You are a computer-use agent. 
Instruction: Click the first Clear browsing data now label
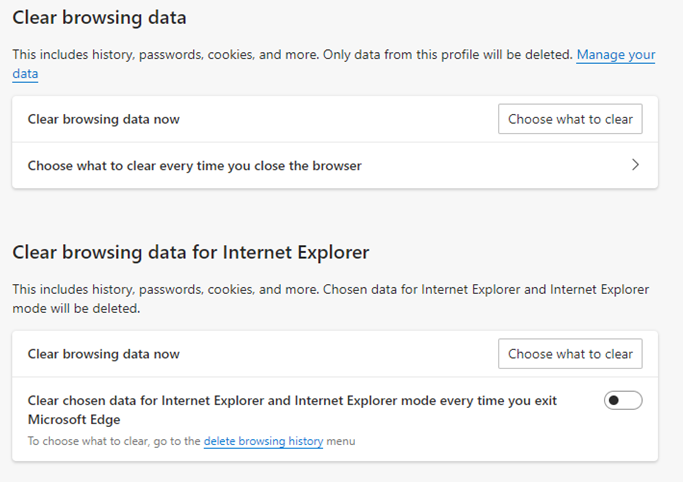coord(104,119)
